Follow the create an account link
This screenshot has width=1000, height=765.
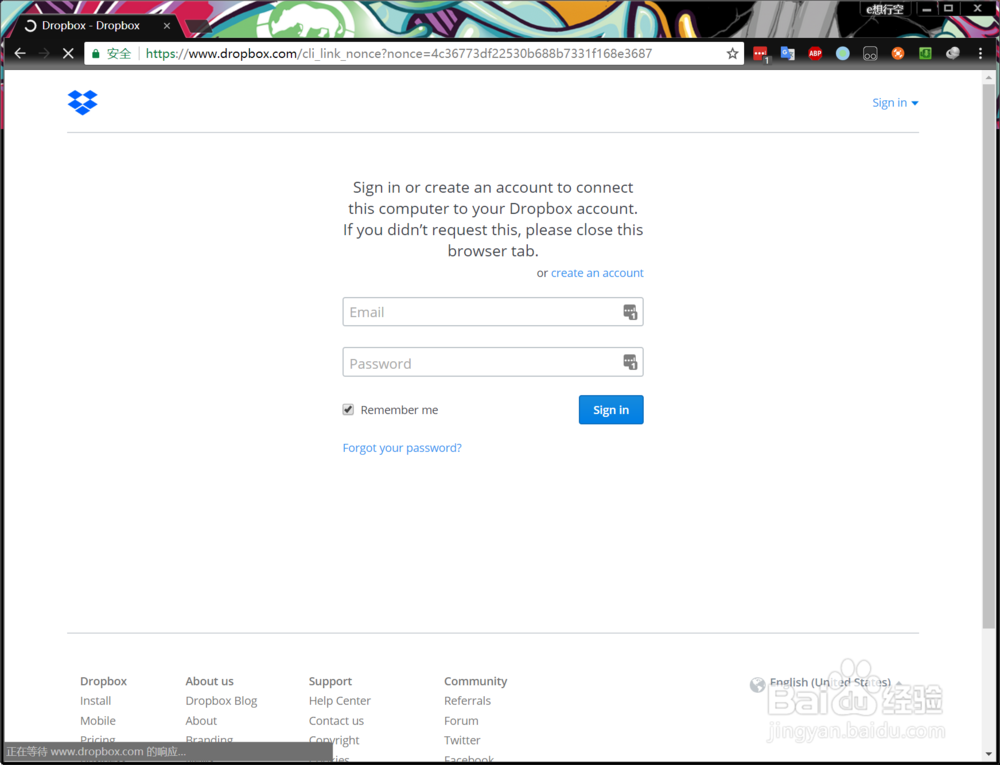pos(597,273)
